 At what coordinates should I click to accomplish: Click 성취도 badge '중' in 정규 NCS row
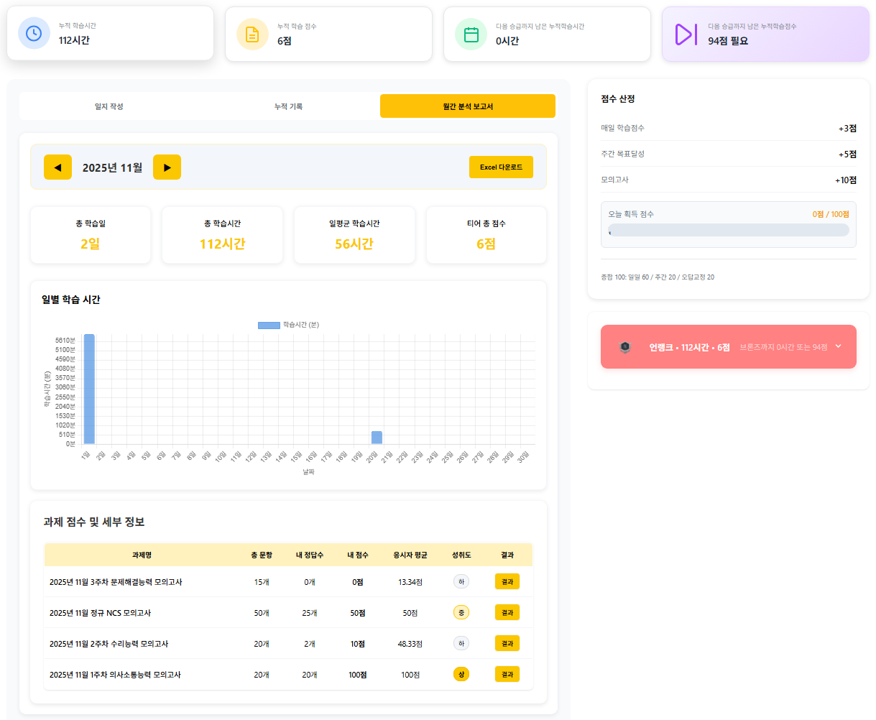[x=461, y=612]
